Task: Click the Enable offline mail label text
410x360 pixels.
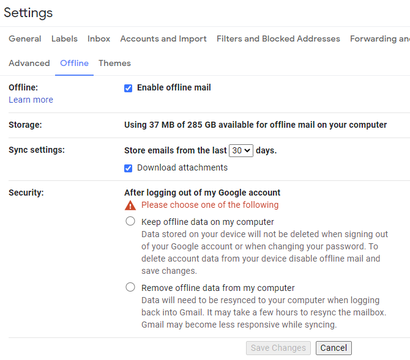Action: tap(174, 88)
